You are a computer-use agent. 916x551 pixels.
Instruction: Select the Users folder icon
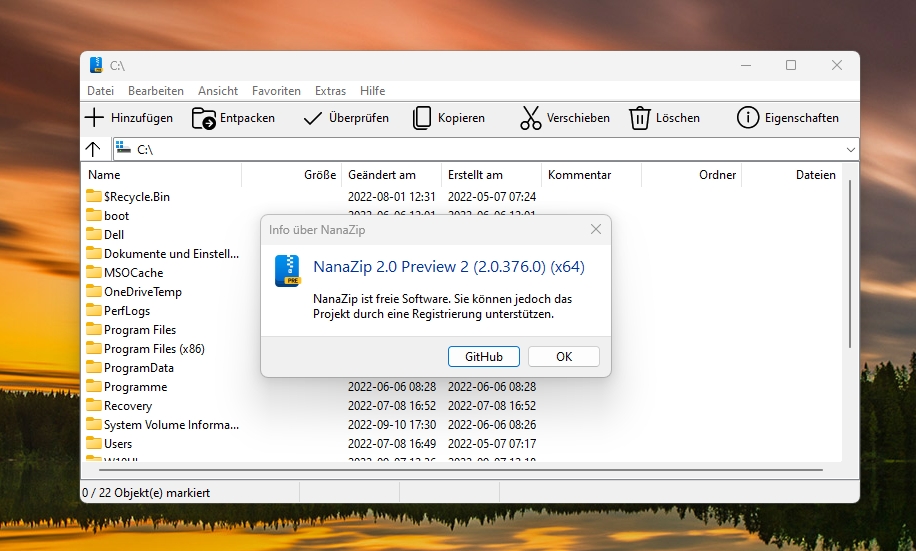[93, 443]
